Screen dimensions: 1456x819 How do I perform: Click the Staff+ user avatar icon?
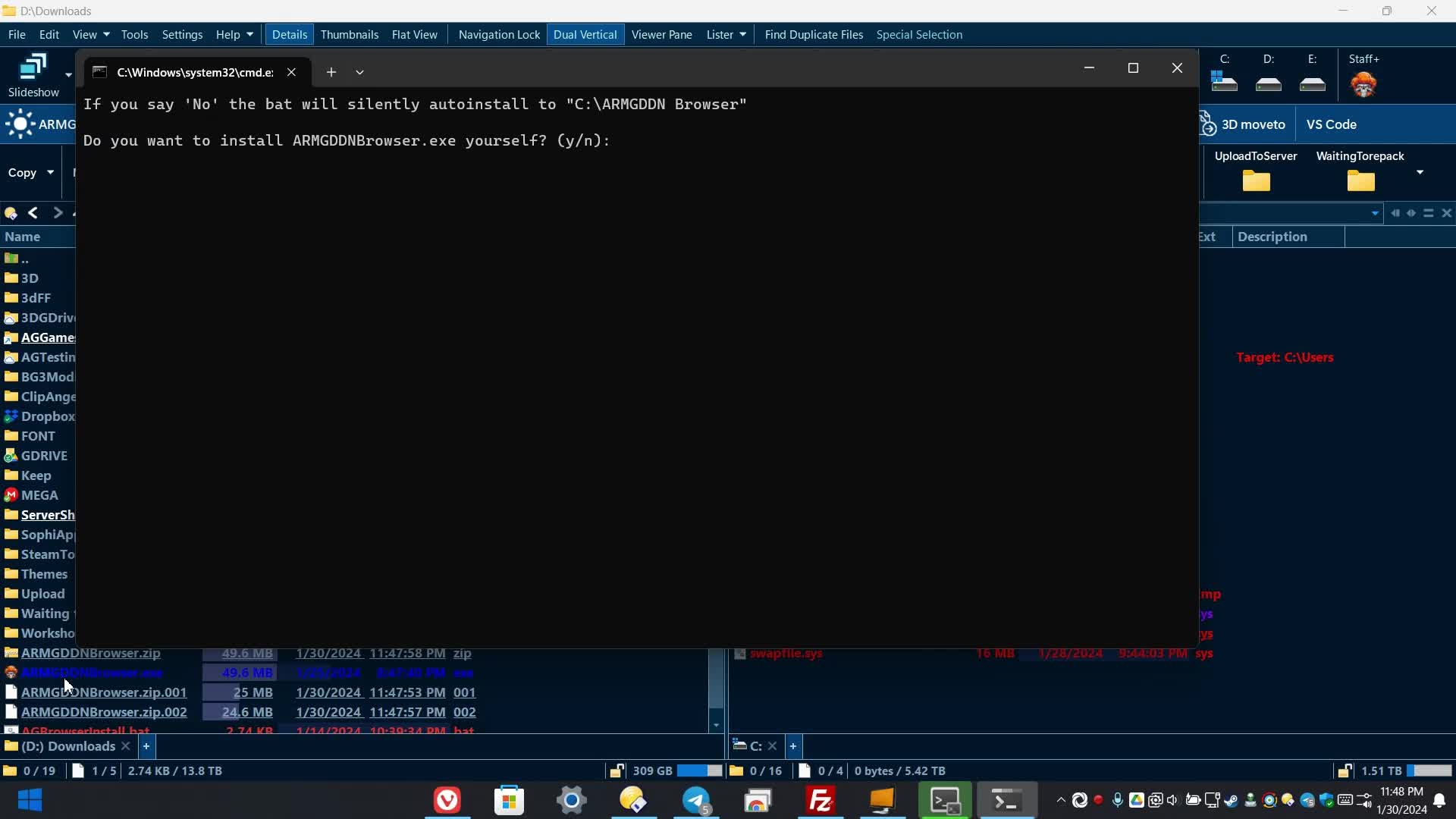pyautogui.click(x=1363, y=83)
